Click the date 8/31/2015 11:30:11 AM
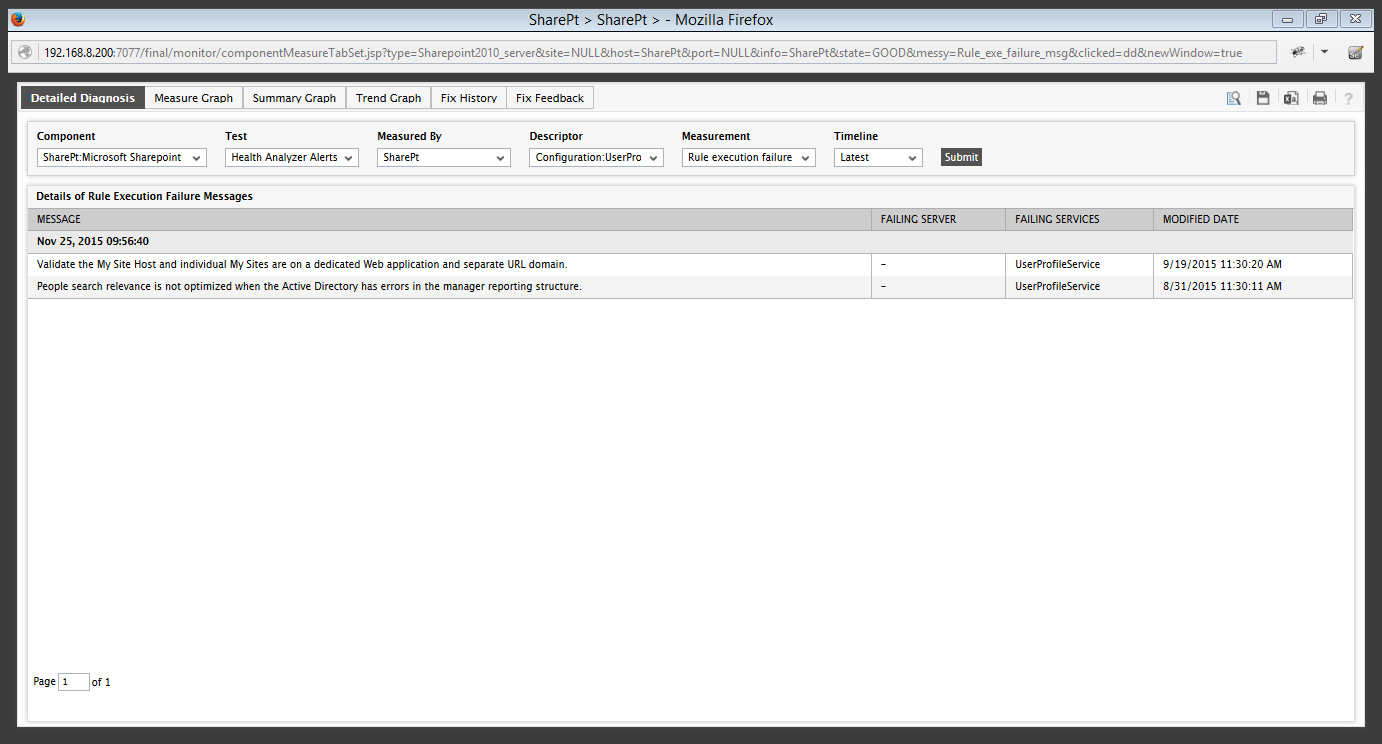This screenshot has width=1382, height=744. 1222,286
